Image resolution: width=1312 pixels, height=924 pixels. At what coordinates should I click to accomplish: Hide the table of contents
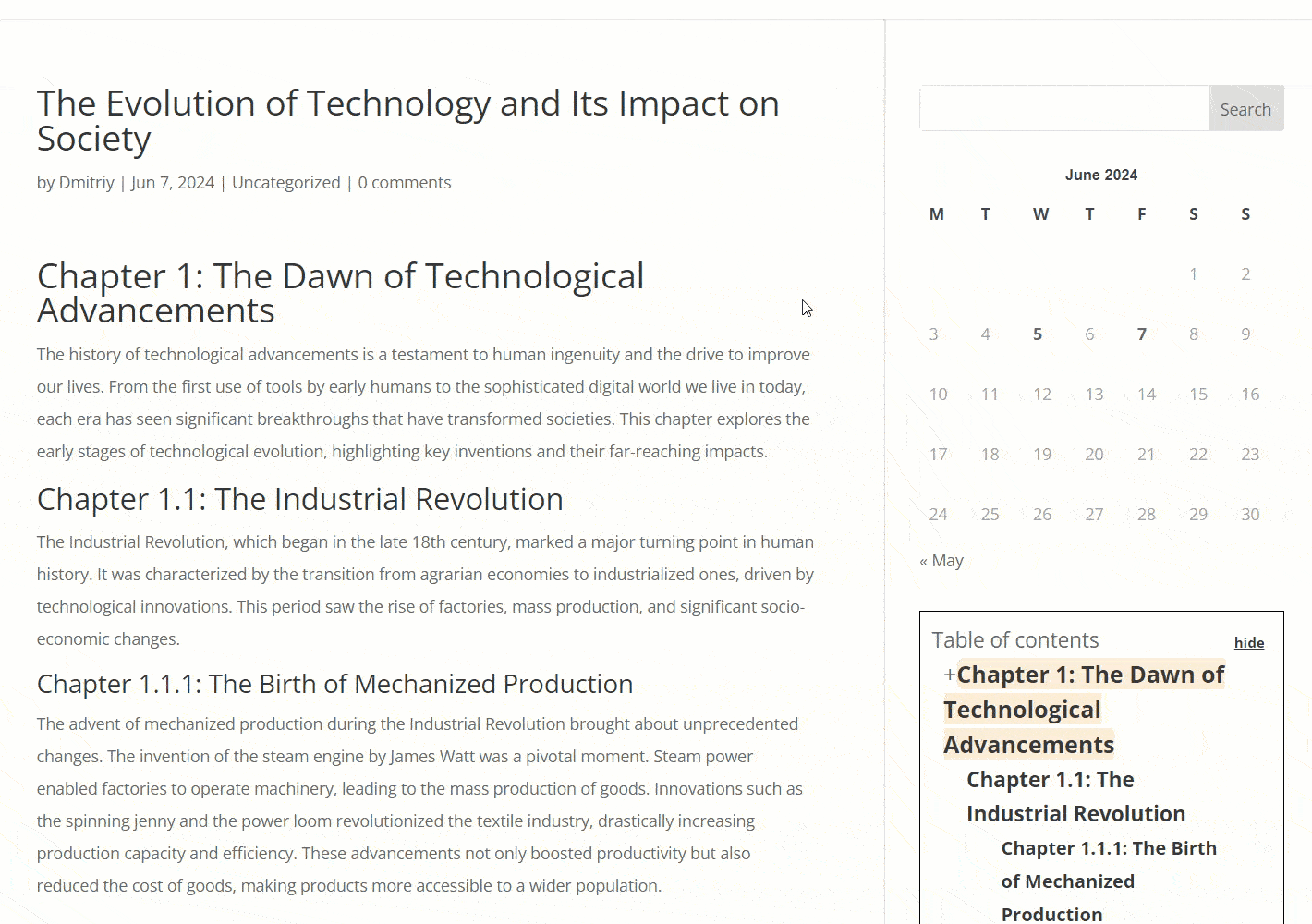pyautogui.click(x=1249, y=643)
